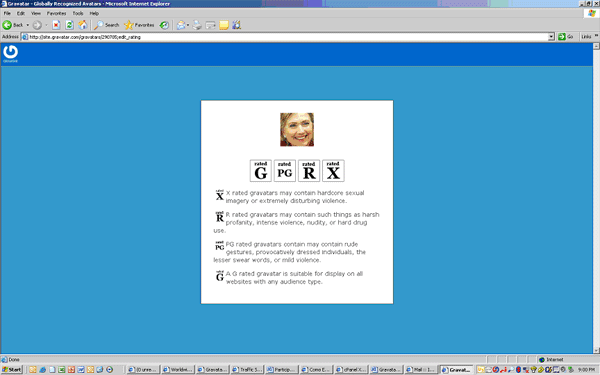This screenshot has height=375, width=600.
Task: Open the address bar dropdown list
Action: point(551,37)
